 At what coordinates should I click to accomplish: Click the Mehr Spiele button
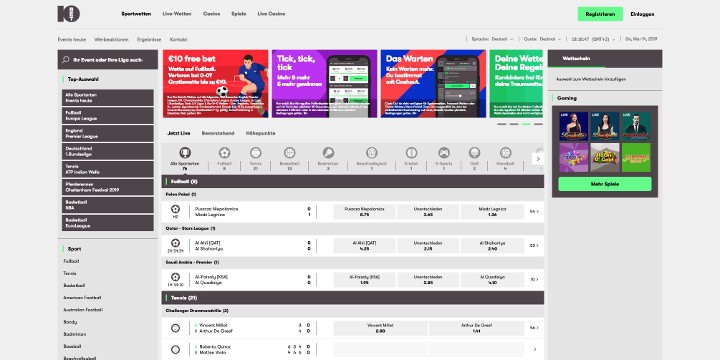pos(605,184)
